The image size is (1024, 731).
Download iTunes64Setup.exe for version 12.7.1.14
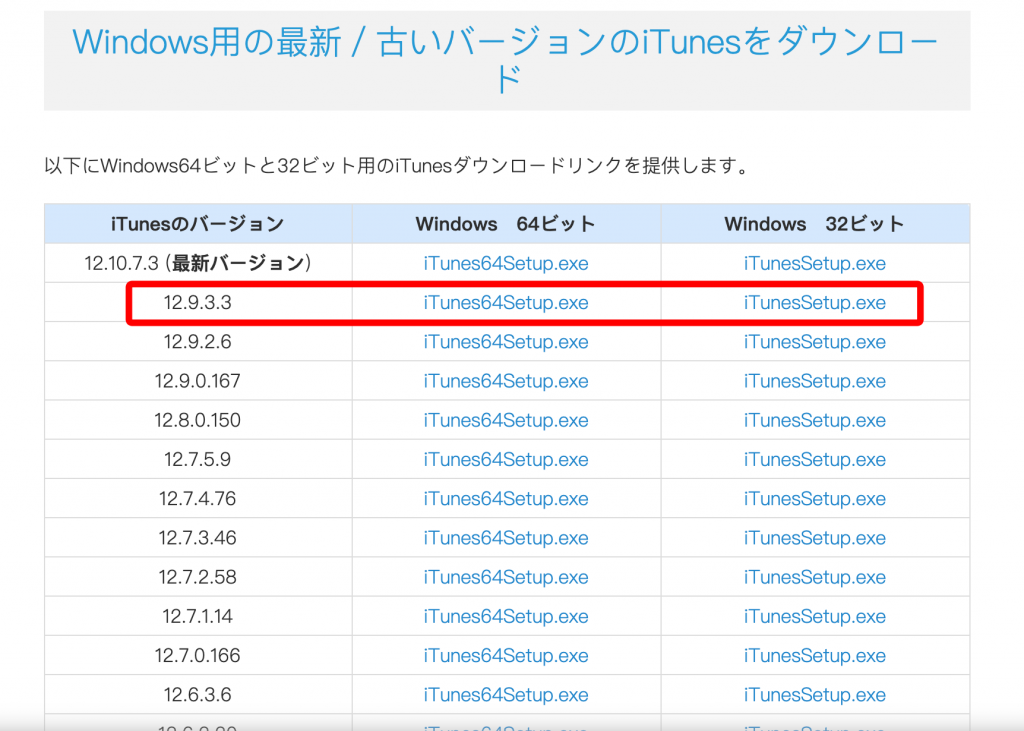pos(505,616)
